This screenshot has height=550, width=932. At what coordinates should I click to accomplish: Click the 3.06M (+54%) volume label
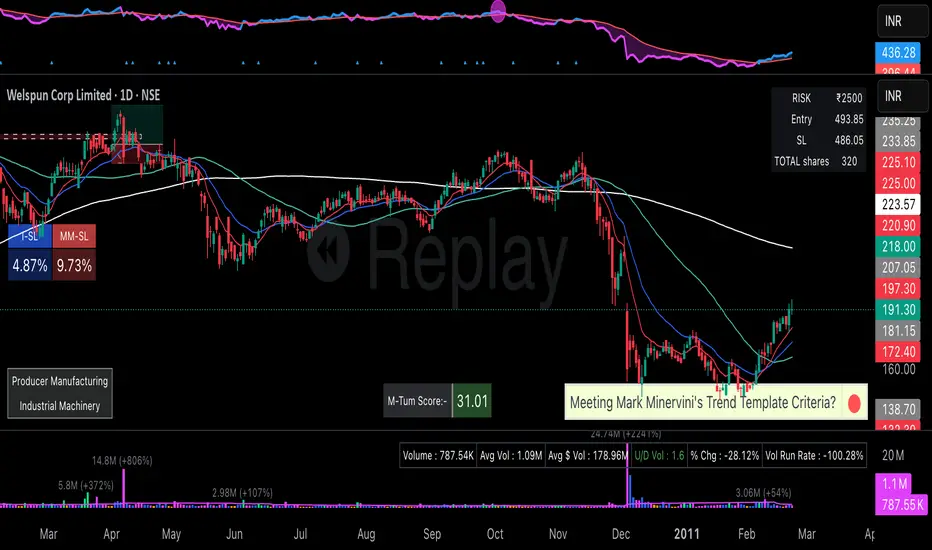click(763, 493)
